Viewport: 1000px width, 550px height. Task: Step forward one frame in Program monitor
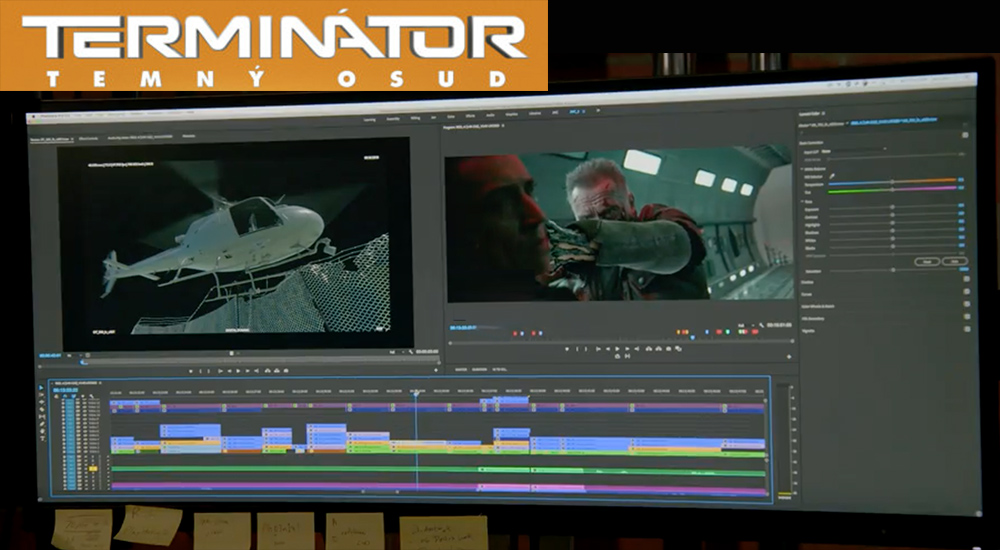tap(627, 348)
